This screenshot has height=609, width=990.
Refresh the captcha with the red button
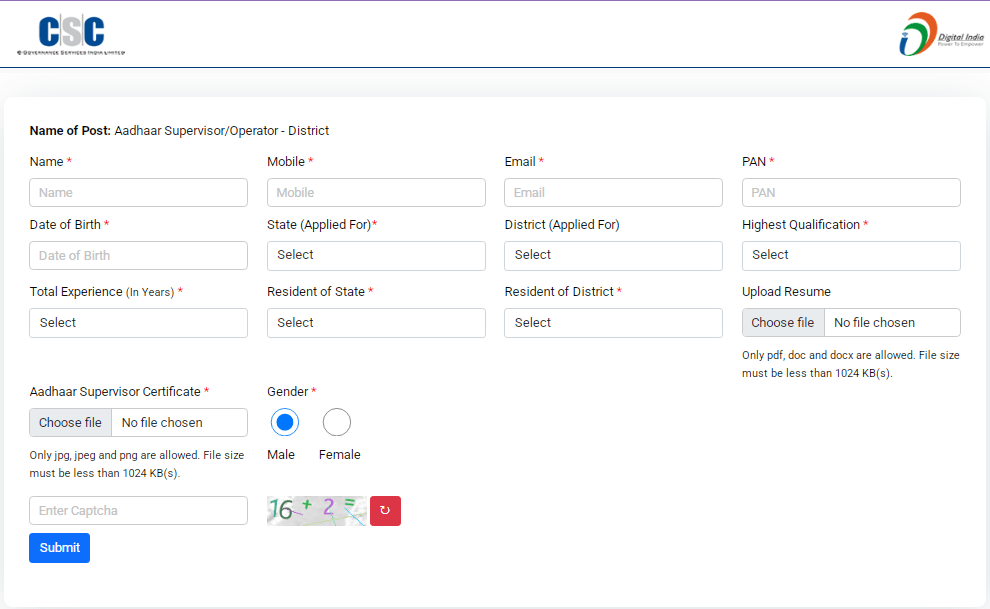coord(385,511)
